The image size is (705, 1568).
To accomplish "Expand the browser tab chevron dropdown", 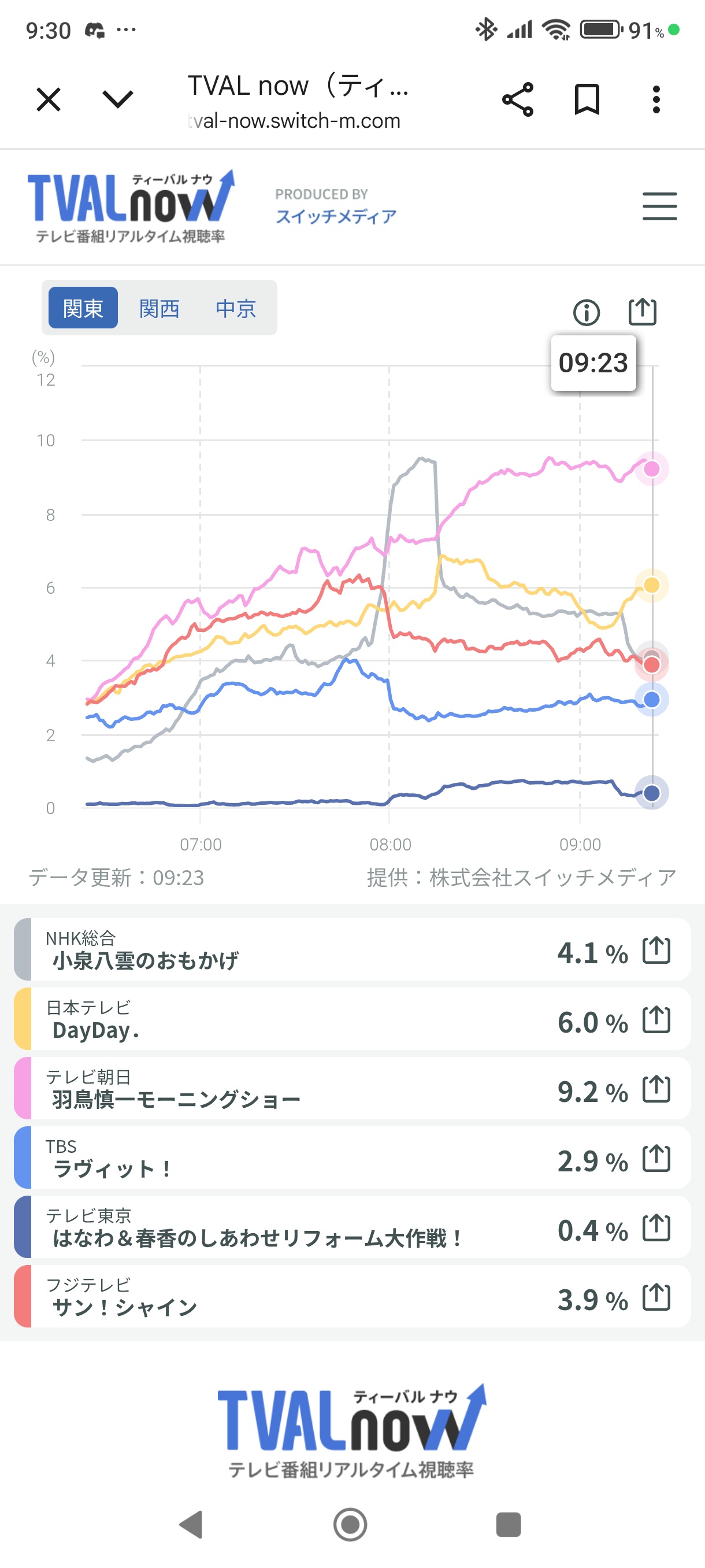I will coord(117,100).
